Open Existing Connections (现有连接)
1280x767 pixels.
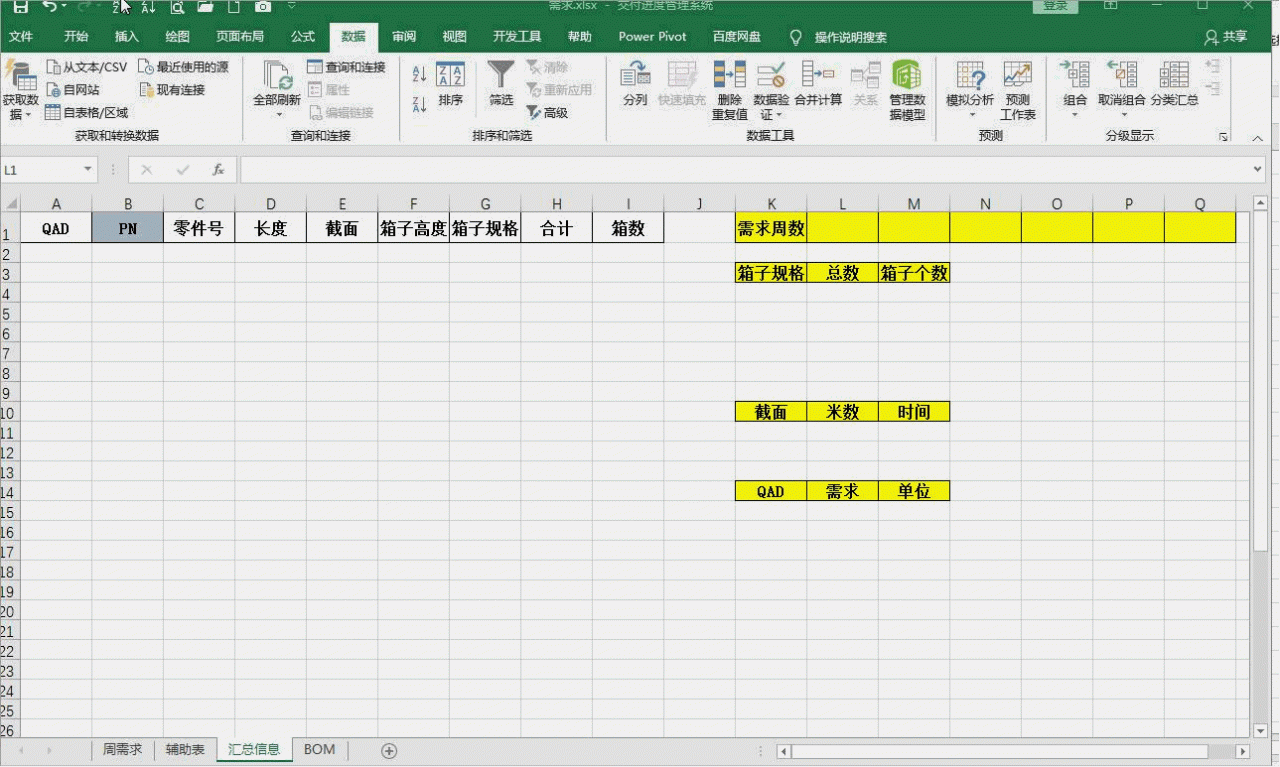[x=172, y=90]
